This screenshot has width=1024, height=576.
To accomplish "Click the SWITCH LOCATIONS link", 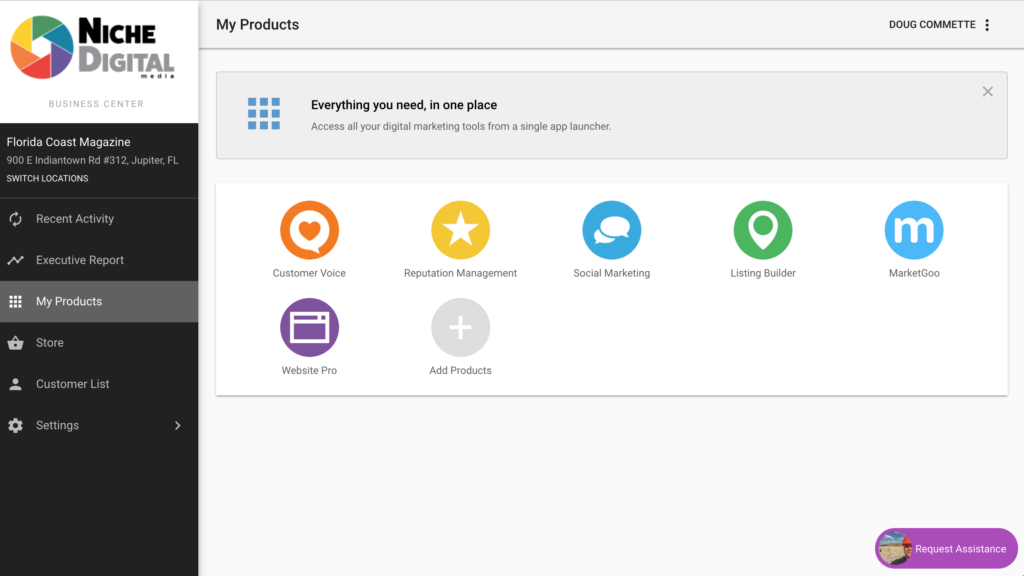I will coord(47,178).
